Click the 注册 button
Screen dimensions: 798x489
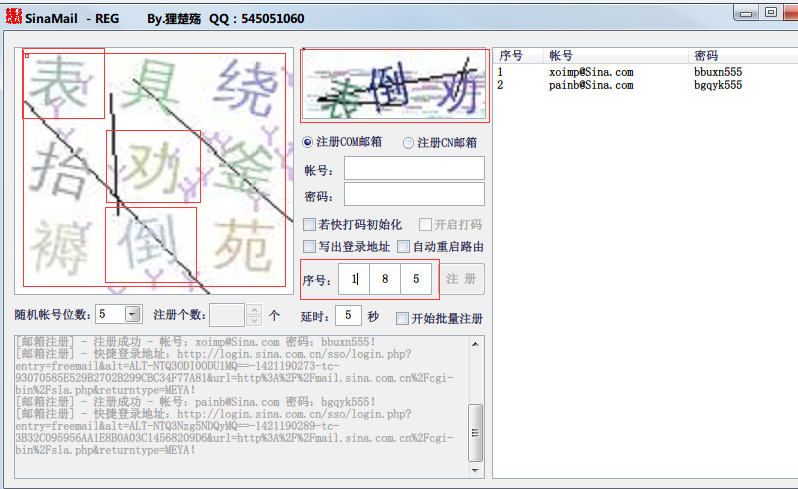pyautogui.click(x=462, y=279)
